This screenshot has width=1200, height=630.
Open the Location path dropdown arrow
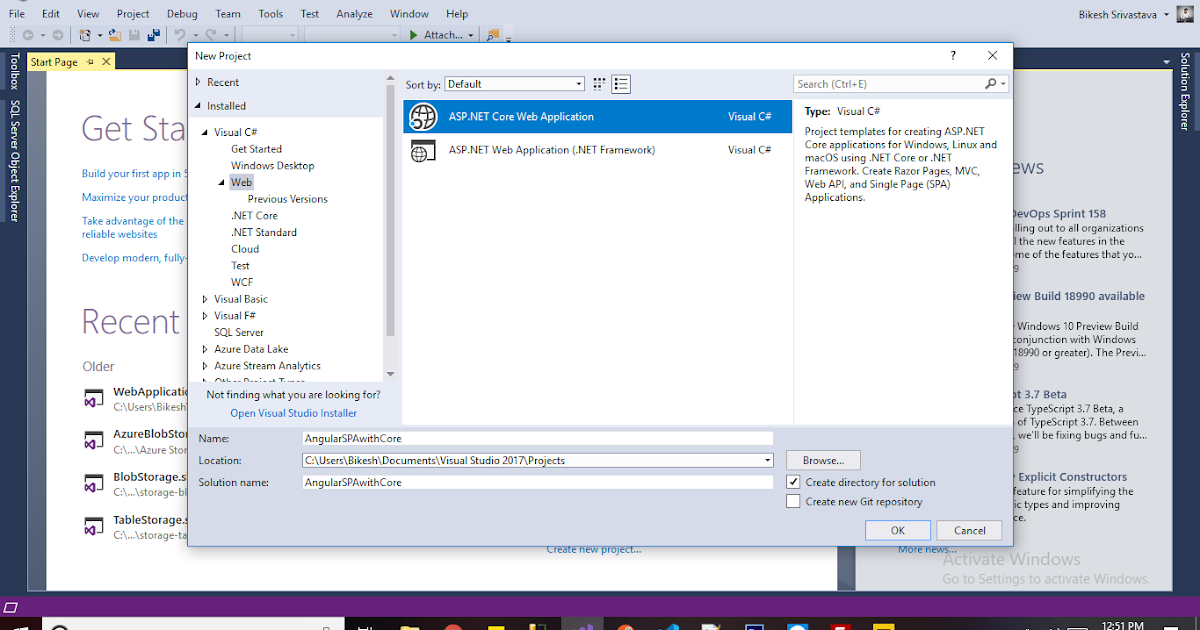[x=766, y=460]
